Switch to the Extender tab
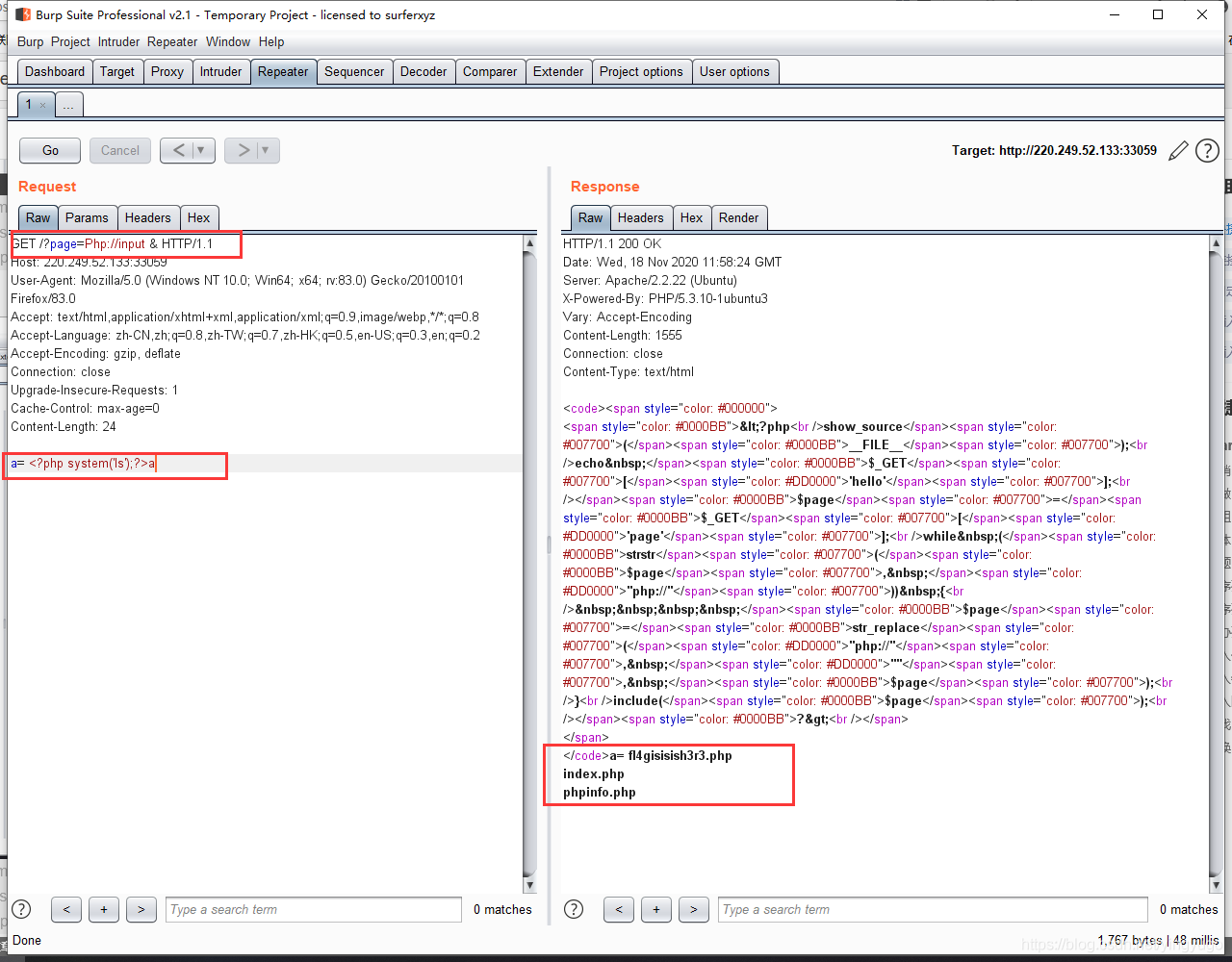1232x962 pixels. pyautogui.click(x=558, y=71)
